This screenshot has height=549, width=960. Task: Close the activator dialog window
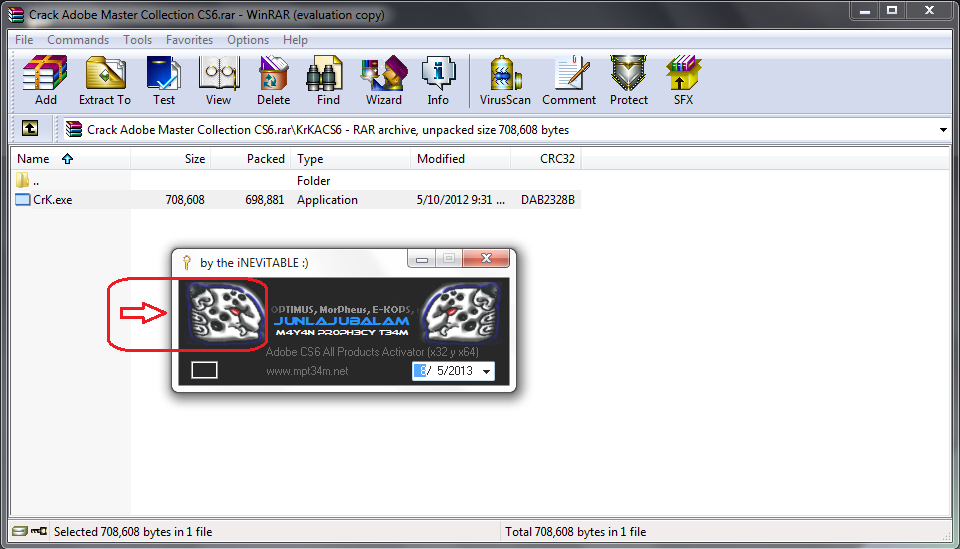[486, 258]
